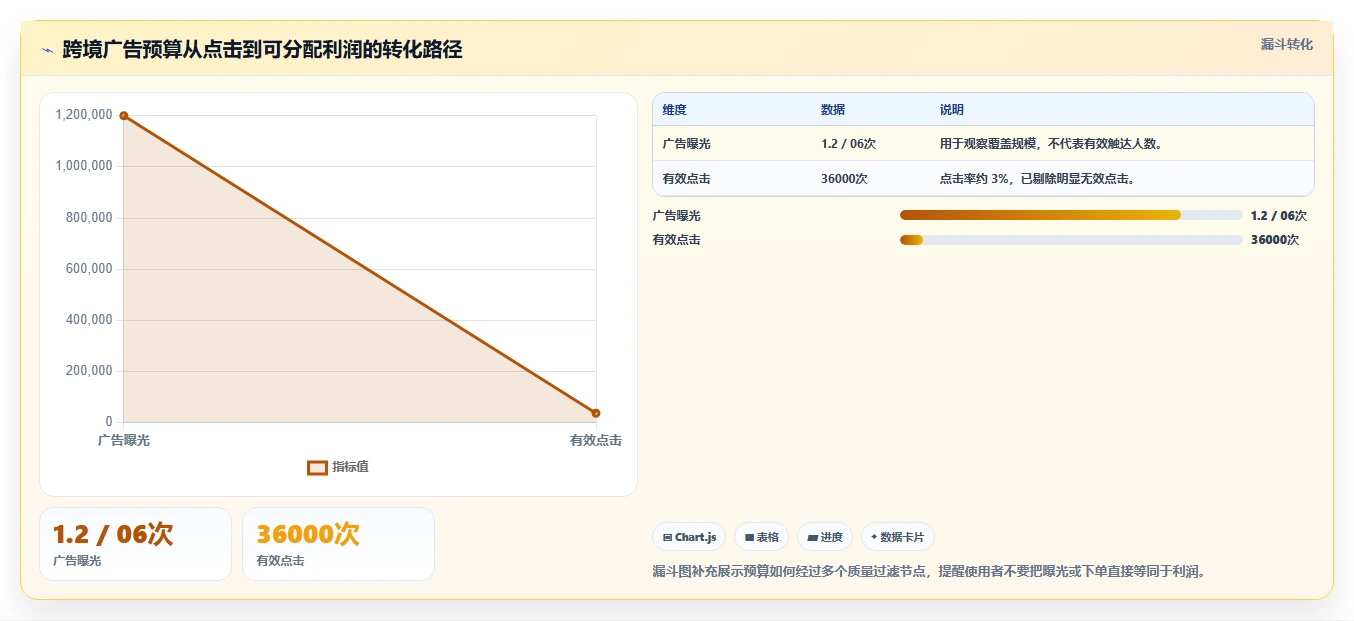Image resolution: width=1354 pixels, height=621 pixels.
Task: Click the 36000次 value beside progress bar
Action: pyautogui.click(x=1275, y=240)
